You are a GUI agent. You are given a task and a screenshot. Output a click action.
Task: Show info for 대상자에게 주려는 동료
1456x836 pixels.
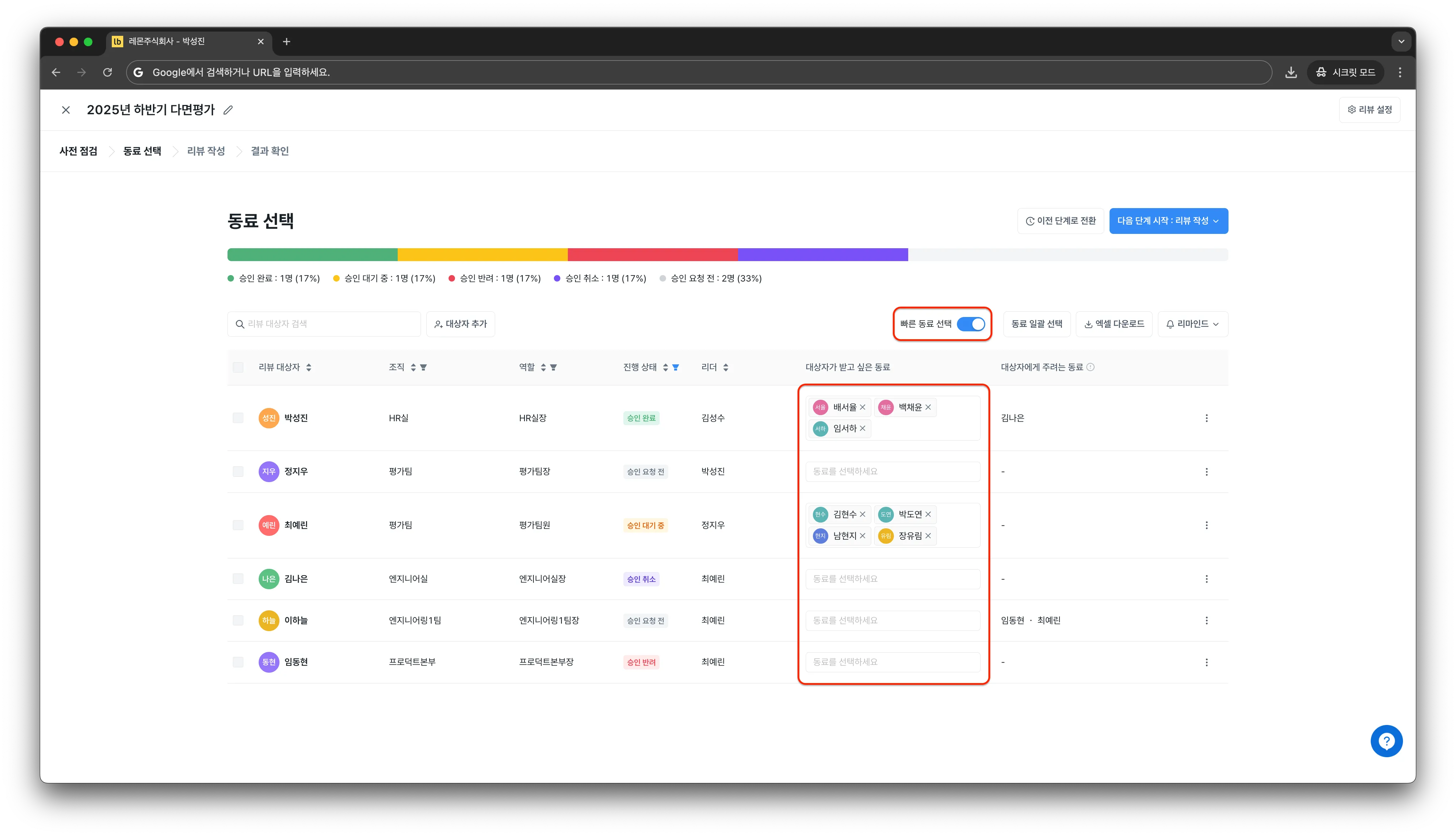[x=1090, y=367]
